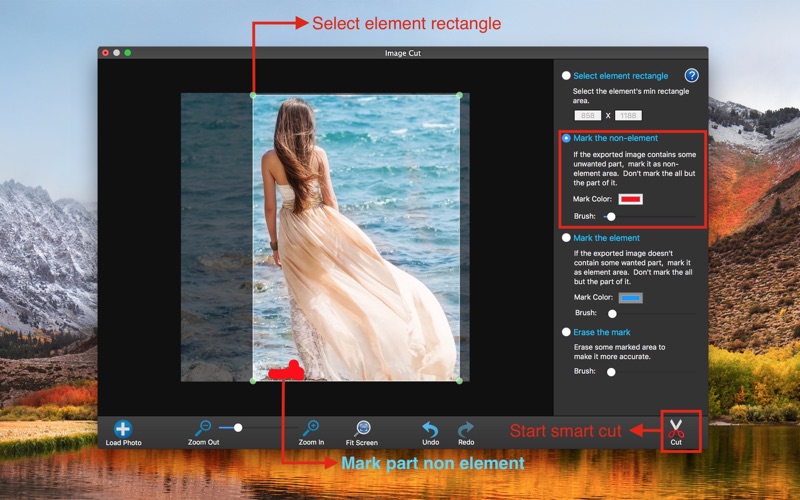Click the element Brush size slider handle
The image size is (800, 500).
(x=612, y=313)
